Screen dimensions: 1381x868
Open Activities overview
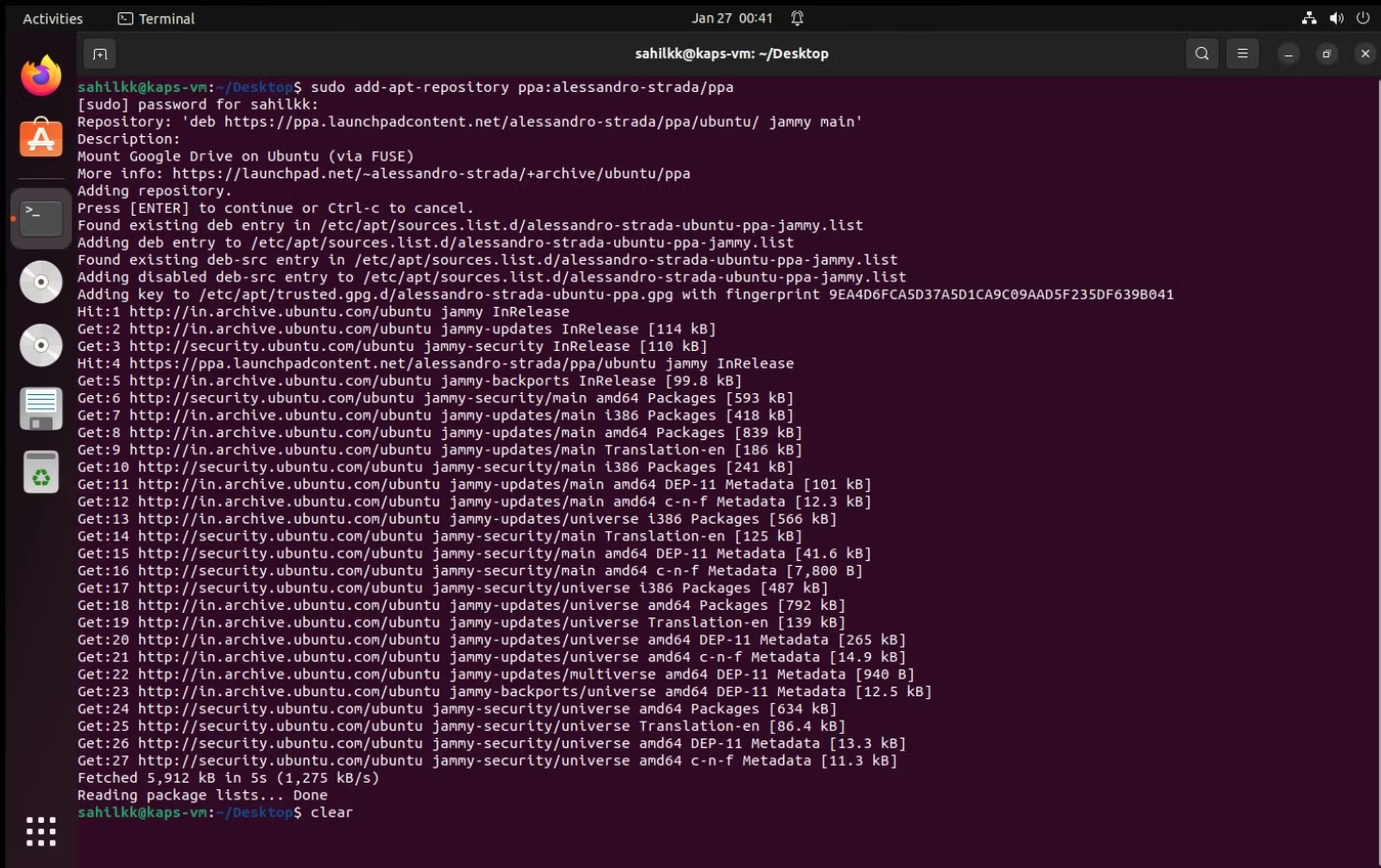point(53,19)
